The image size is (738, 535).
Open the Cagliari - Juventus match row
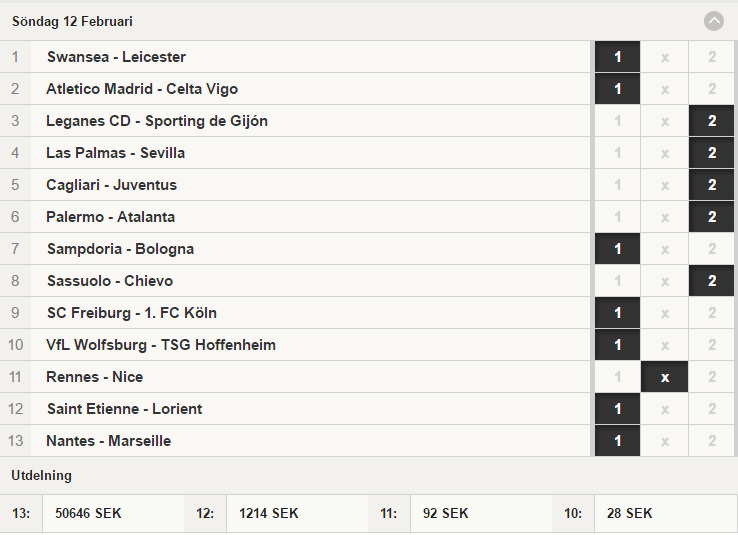point(295,185)
